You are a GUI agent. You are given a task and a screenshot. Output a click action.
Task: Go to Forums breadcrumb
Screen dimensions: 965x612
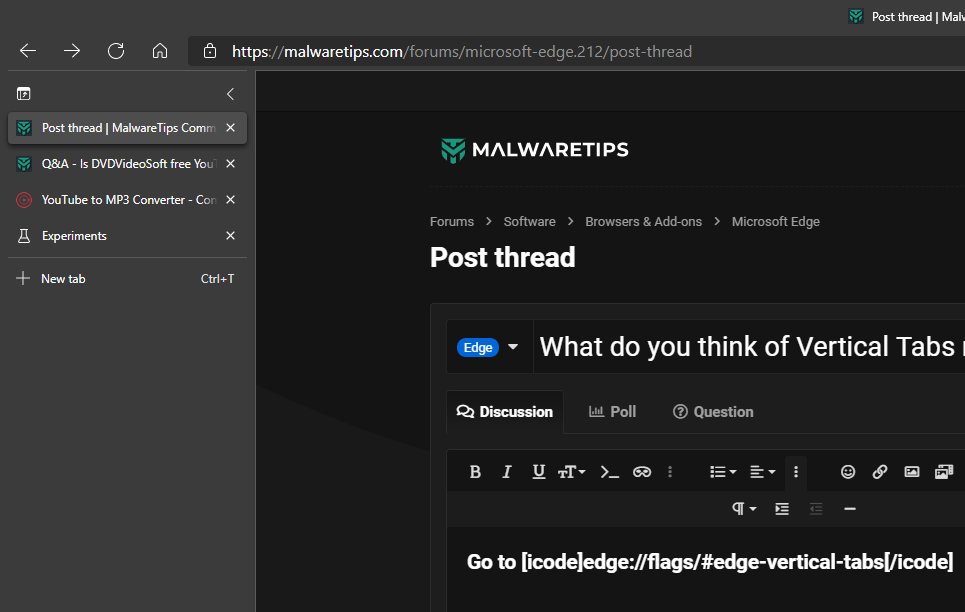[x=452, y=222]
